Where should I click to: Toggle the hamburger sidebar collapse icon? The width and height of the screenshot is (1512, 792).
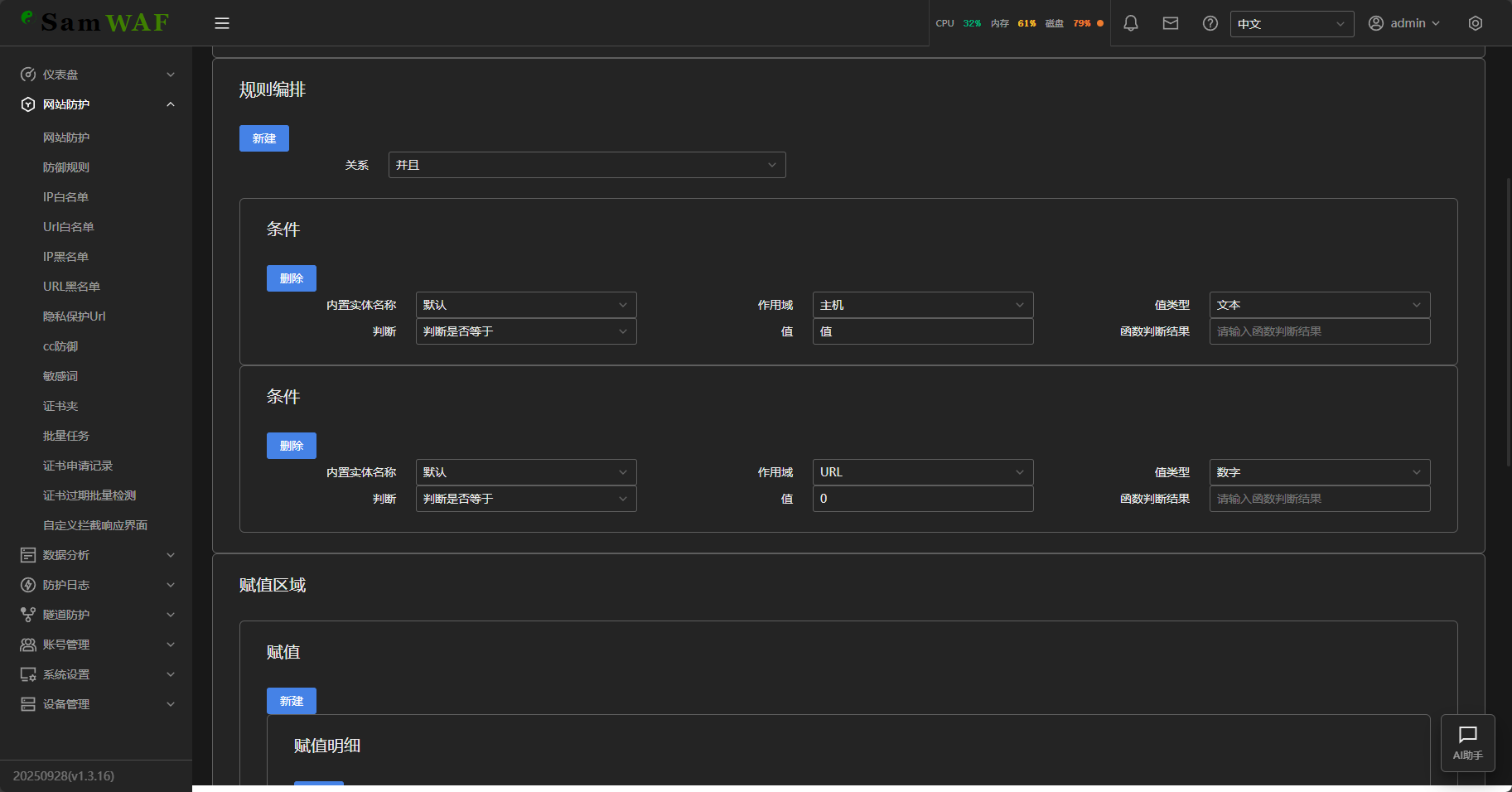(221, 23)
